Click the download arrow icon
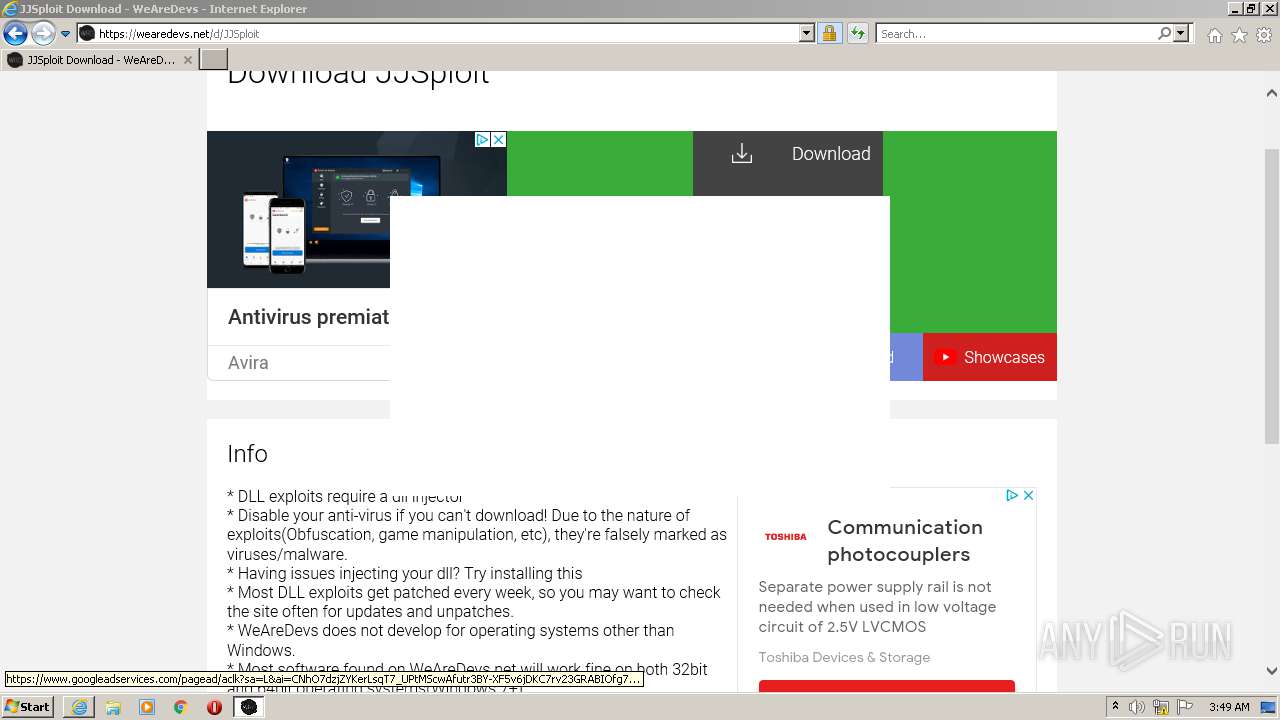The height and width of the screenshot is (720, 1280). click(x=741, y=153)
